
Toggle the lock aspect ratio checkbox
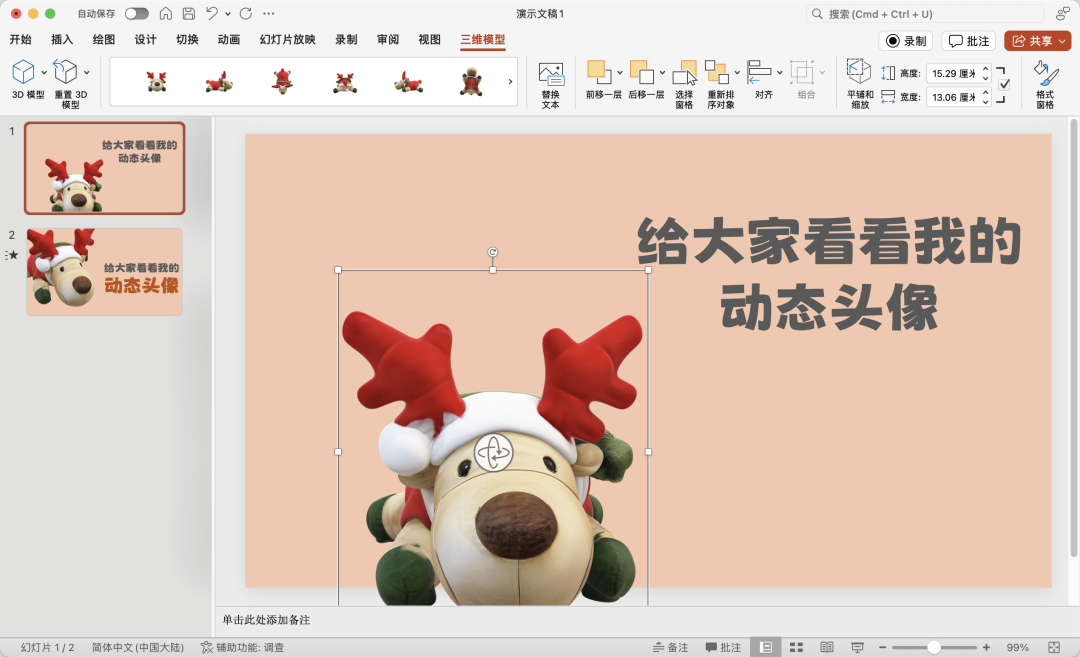coord(1004,84)
